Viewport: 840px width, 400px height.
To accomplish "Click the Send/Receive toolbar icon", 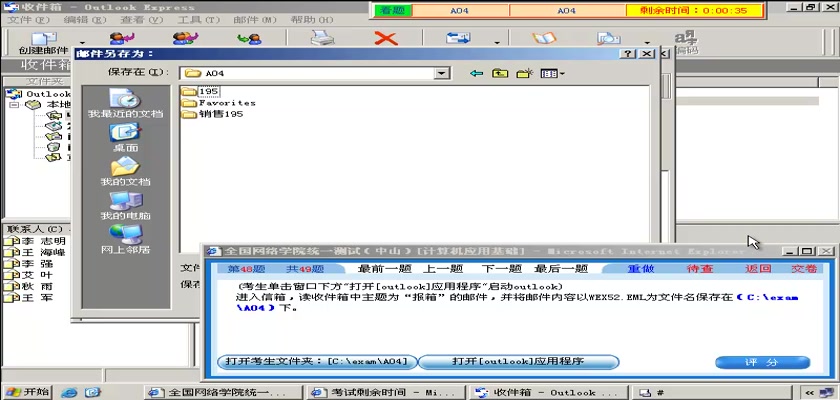I will [x=459, y=38].
